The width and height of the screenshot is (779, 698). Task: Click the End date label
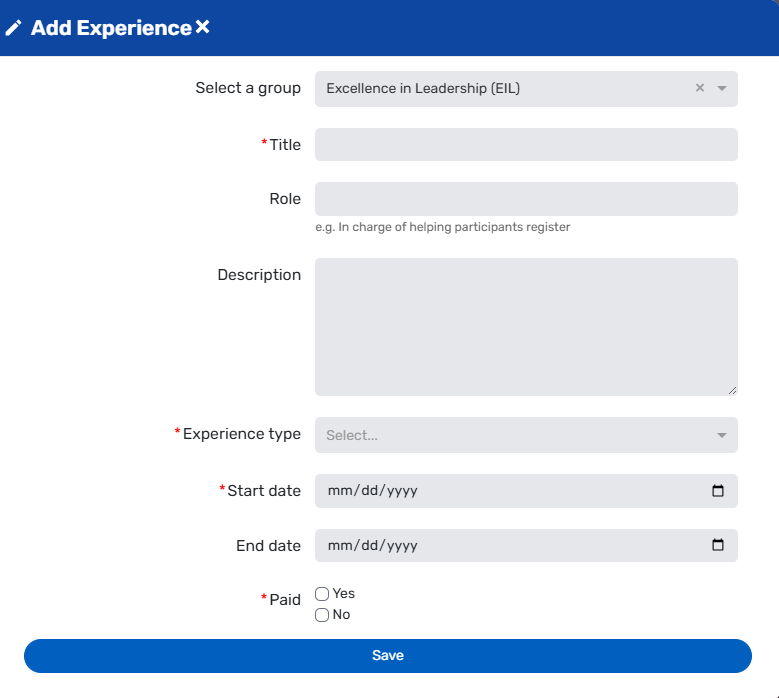tap(268, 545)
